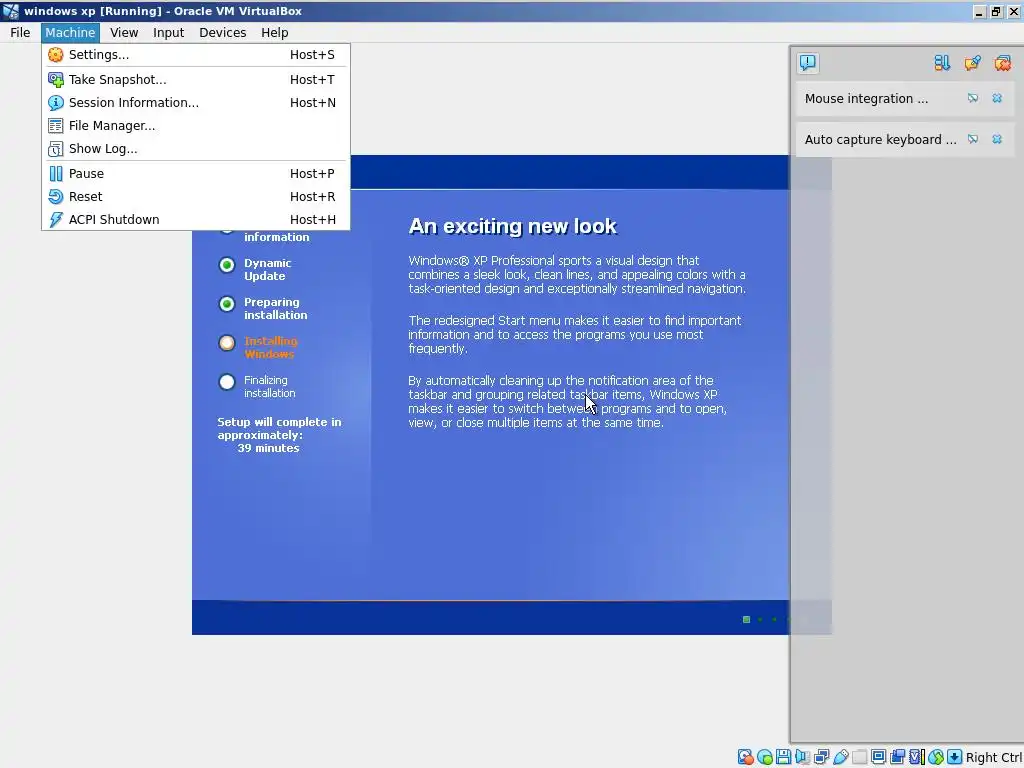Viewport: 1024px width, 768px height.
Task: Click the display monitor status icon
Action: [878, 757]
